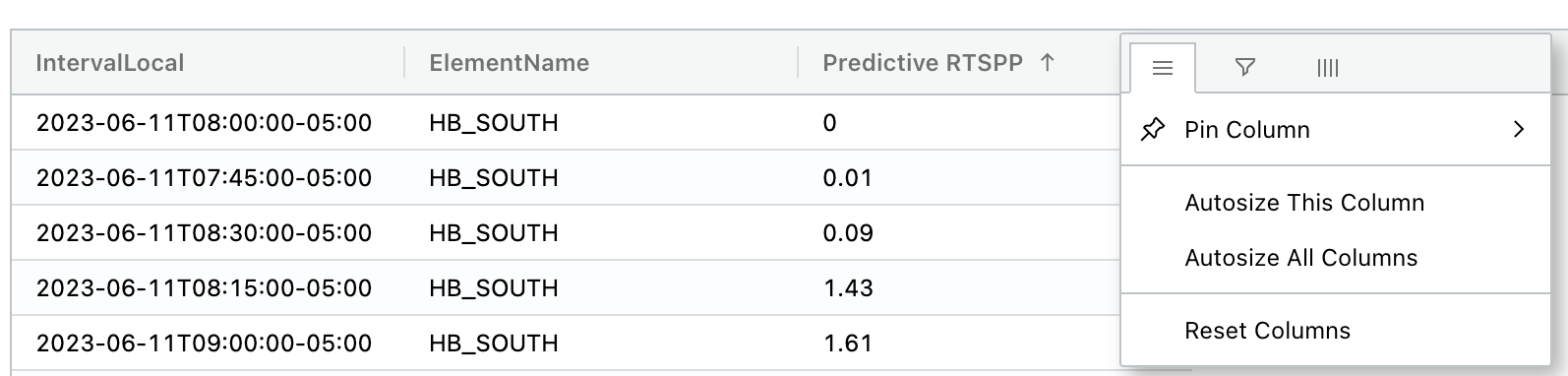1568x376 pixels.
Task: Select Pin Column menu entry
Action: pyautogui.click(x=1336, y=130)
